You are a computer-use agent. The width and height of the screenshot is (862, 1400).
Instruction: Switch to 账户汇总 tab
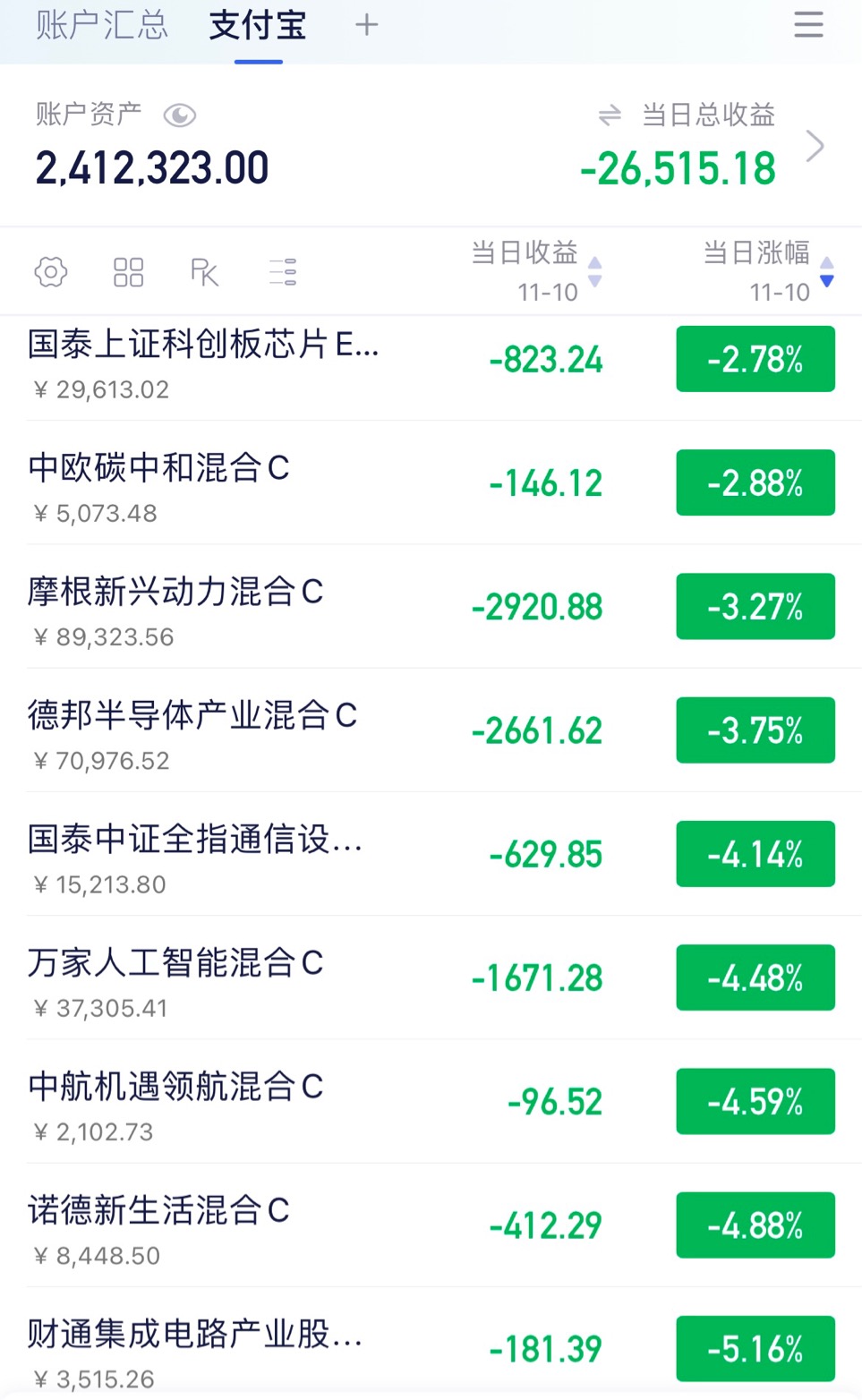[x=102, y=25]
